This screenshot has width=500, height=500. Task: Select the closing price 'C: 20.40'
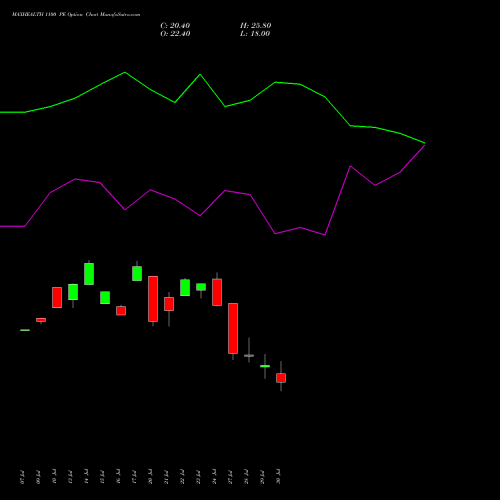(175, 26)
